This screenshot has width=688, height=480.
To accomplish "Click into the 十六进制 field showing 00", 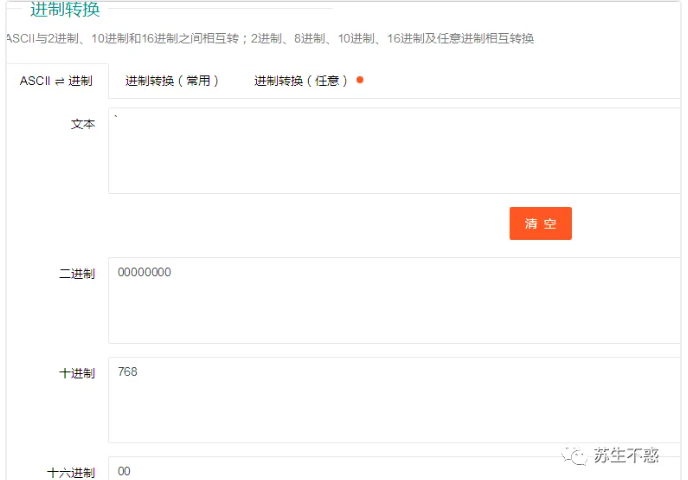I will tap(394, 468).
